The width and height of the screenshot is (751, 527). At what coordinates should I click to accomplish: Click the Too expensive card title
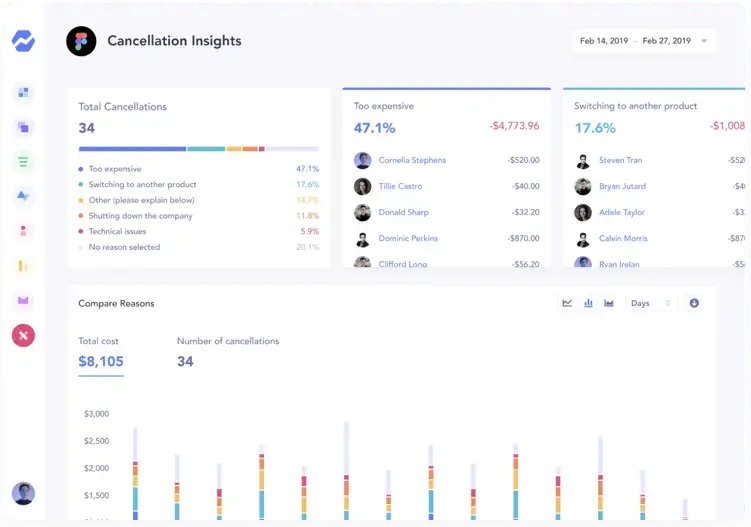(384, 106)
